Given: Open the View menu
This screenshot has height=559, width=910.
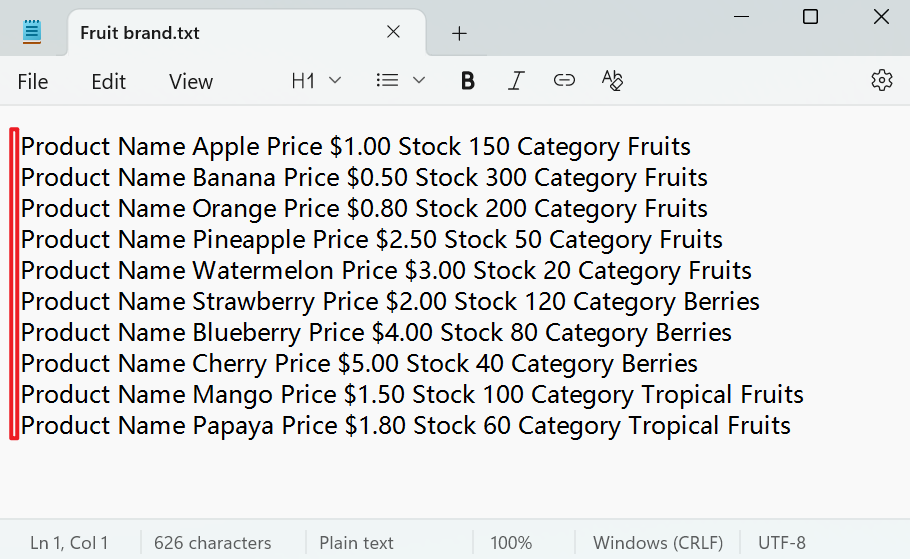Looking at the screenshot, I should click(191, 82).
